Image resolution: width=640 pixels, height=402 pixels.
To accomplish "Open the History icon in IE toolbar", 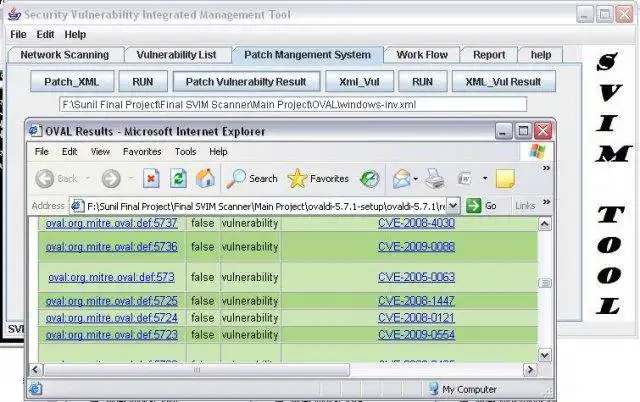I will [x=369, y=179].
